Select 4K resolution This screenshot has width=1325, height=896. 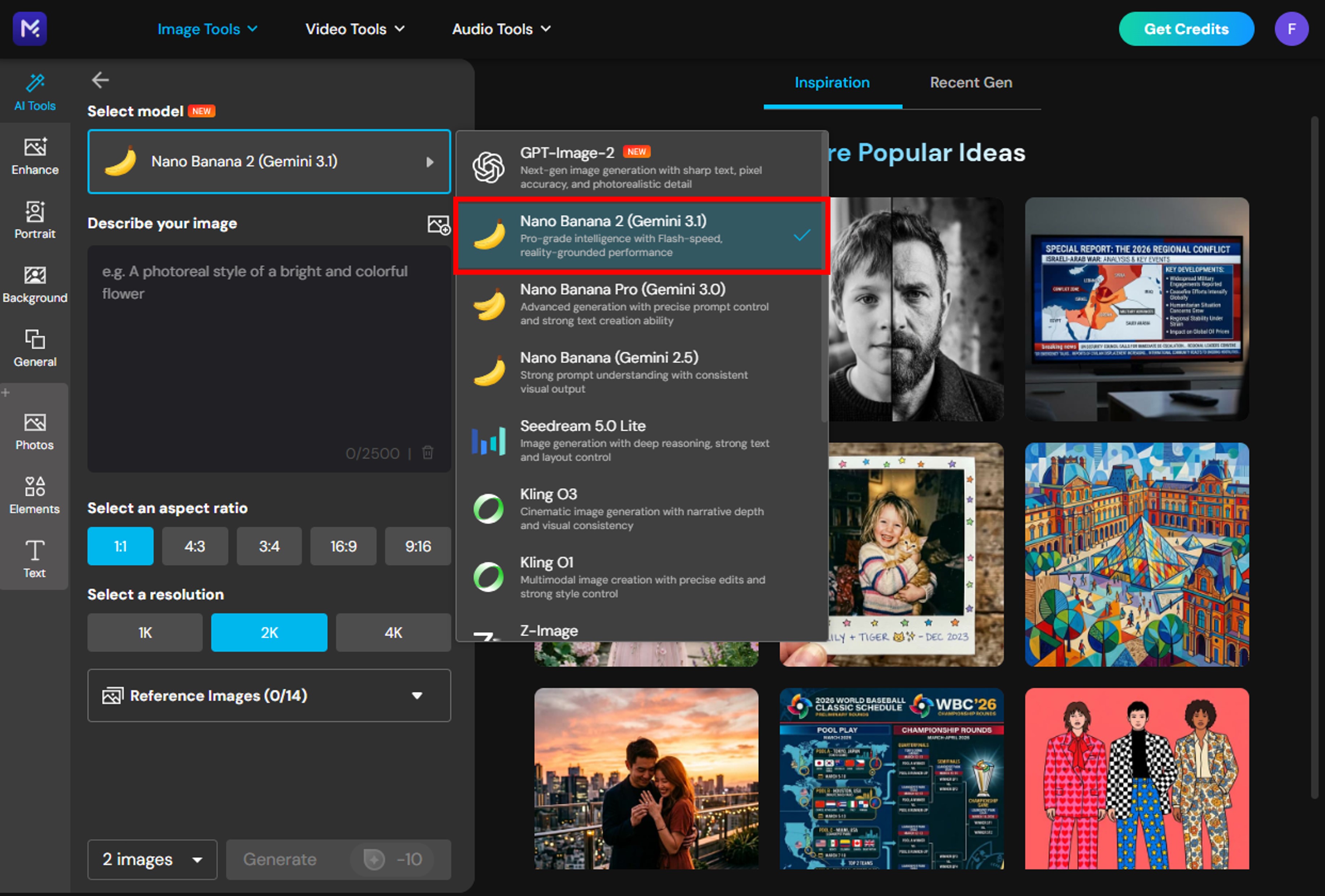pos(394,633)
